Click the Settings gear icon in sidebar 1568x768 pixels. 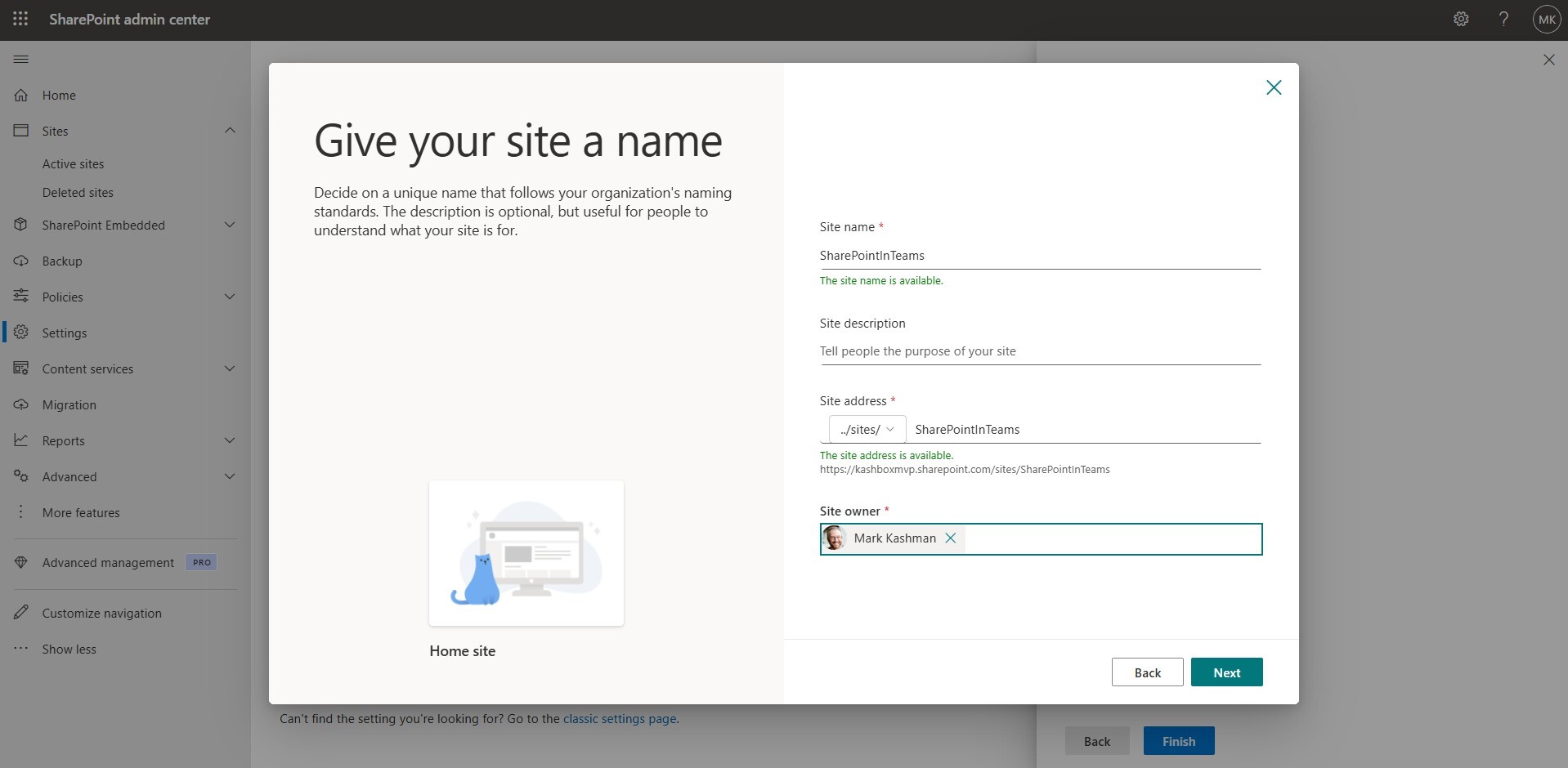point(21,332)
